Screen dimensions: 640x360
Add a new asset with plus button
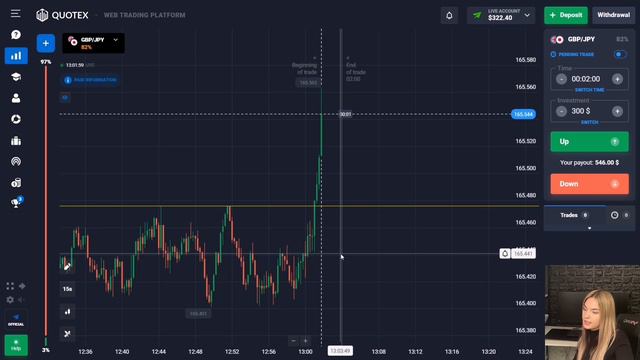coord(46,43)
